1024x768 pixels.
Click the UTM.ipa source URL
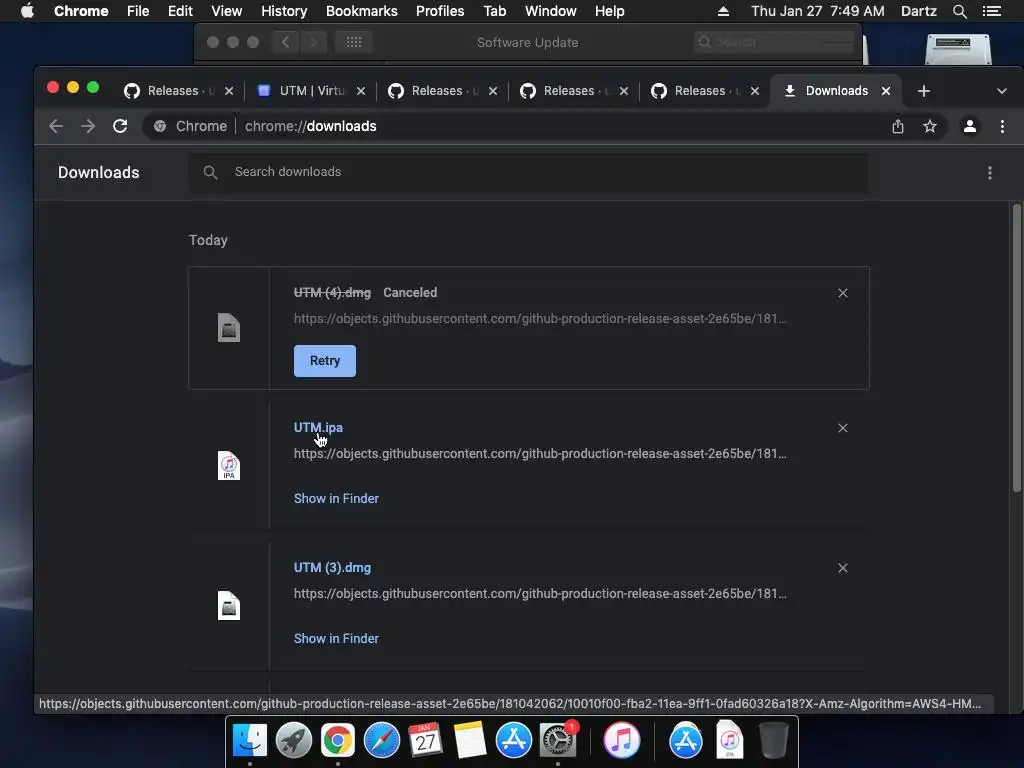(540, 454)
